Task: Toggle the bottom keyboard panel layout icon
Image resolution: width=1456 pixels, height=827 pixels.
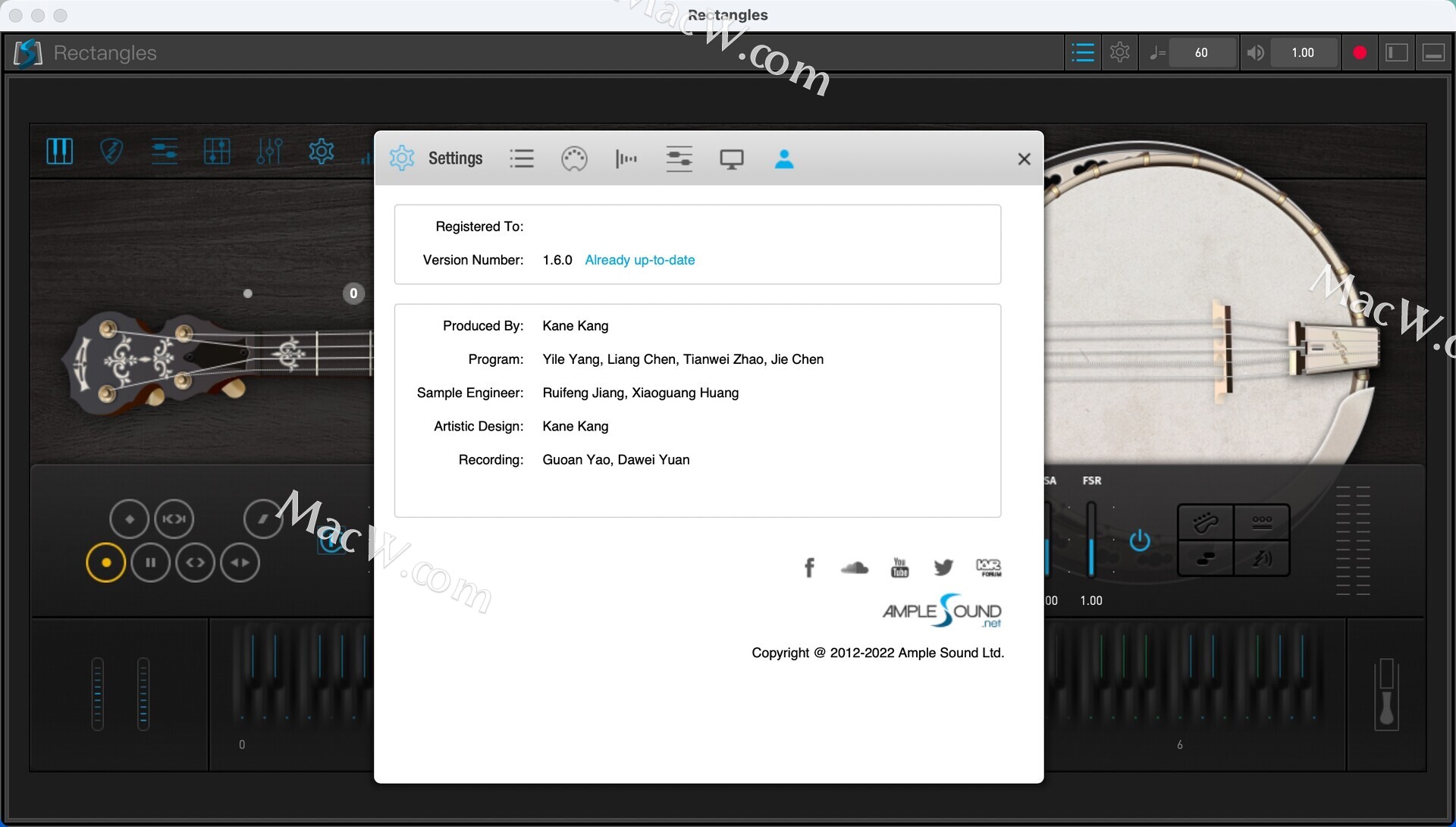Action: pos(1433,52)
